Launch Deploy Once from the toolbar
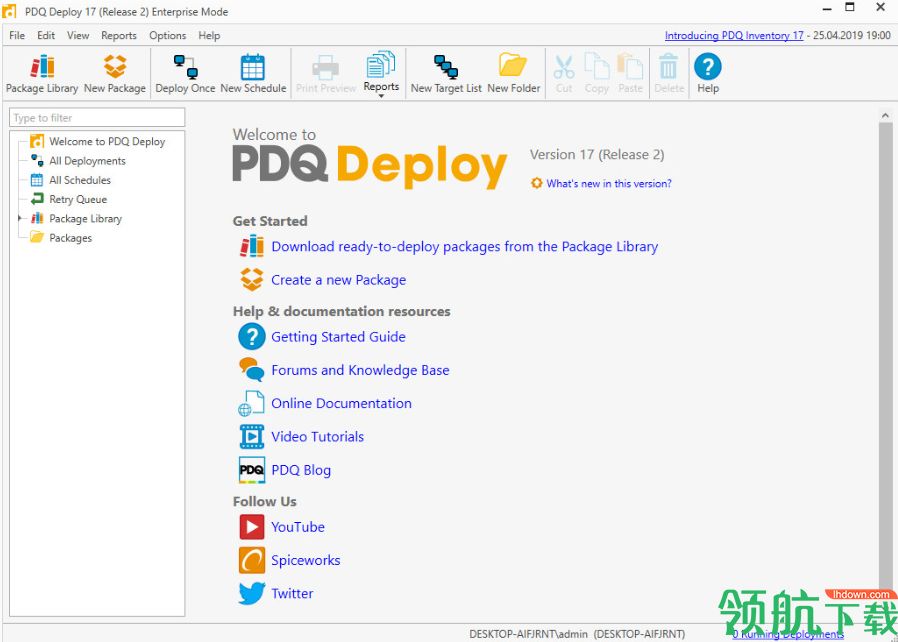The image size is (898, 642). pos(185,74)
